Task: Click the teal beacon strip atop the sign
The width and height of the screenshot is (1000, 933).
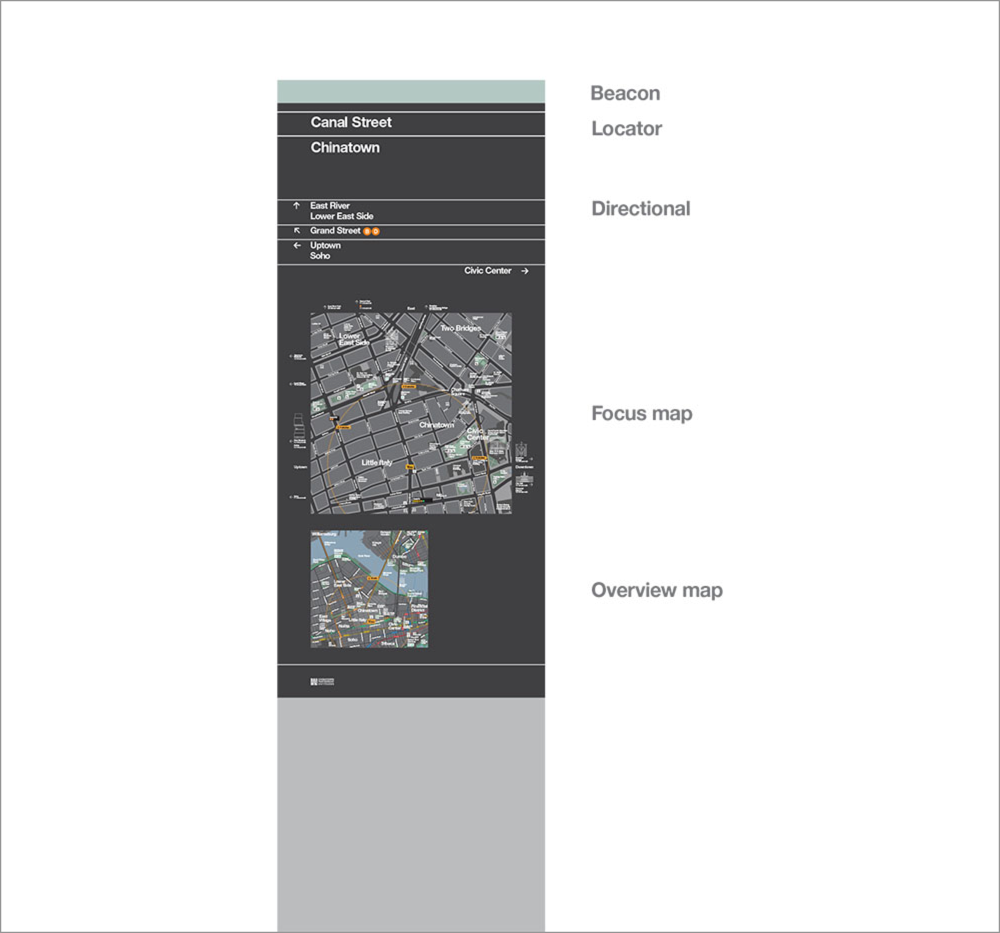Action: (x=411, y=91)
